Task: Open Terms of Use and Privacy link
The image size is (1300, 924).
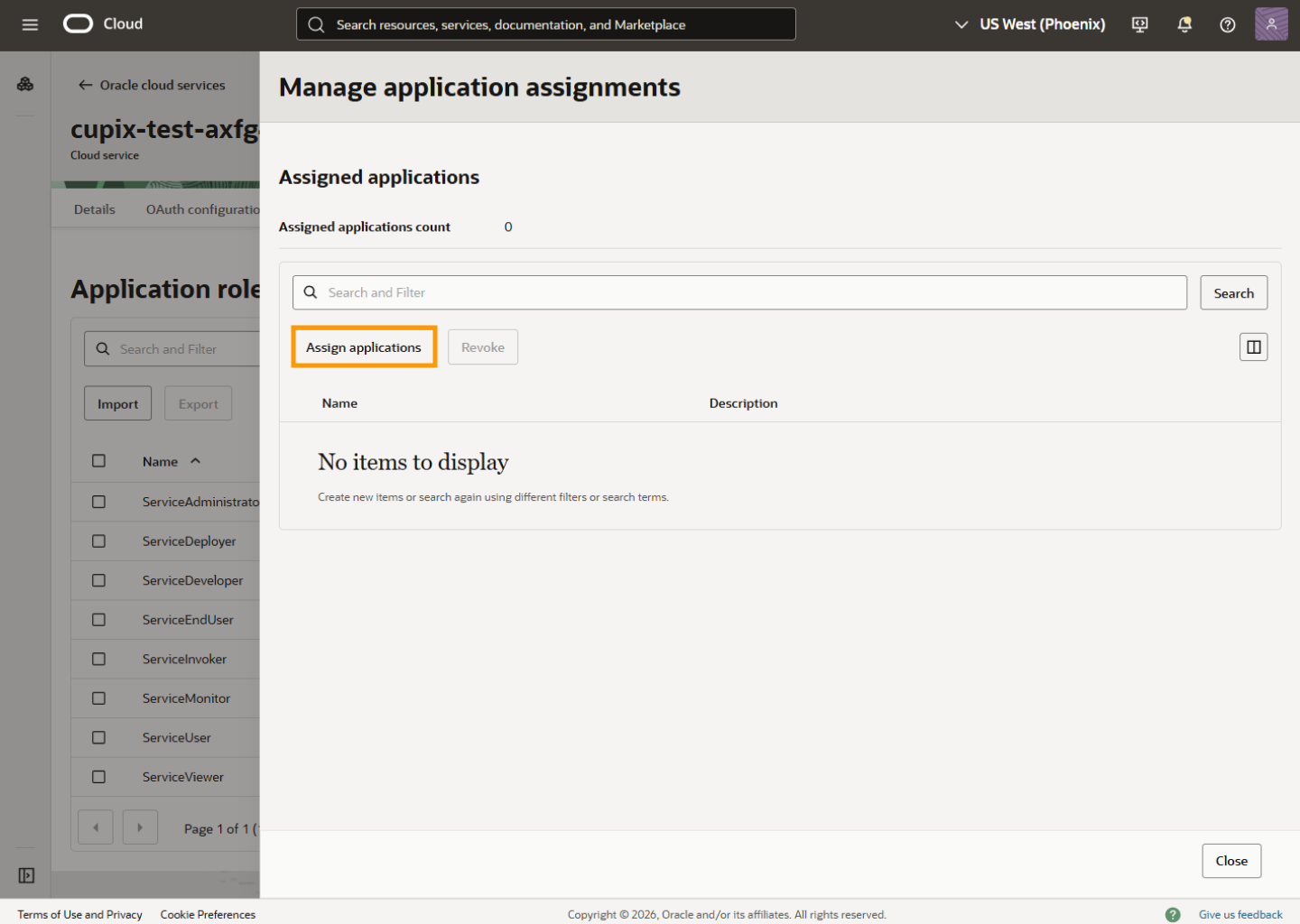Action: 80,914
